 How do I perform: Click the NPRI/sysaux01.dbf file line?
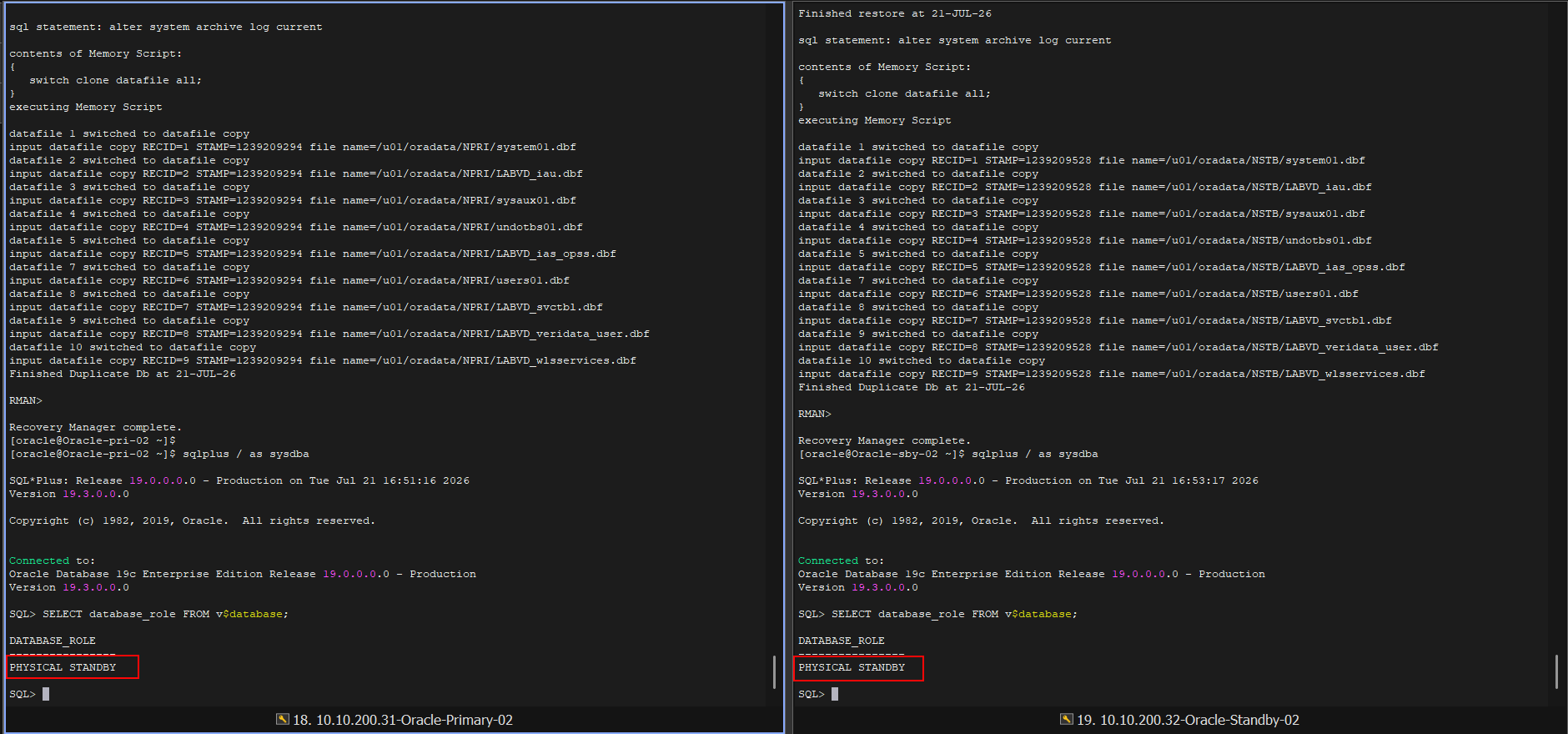[x=293, y=200]
